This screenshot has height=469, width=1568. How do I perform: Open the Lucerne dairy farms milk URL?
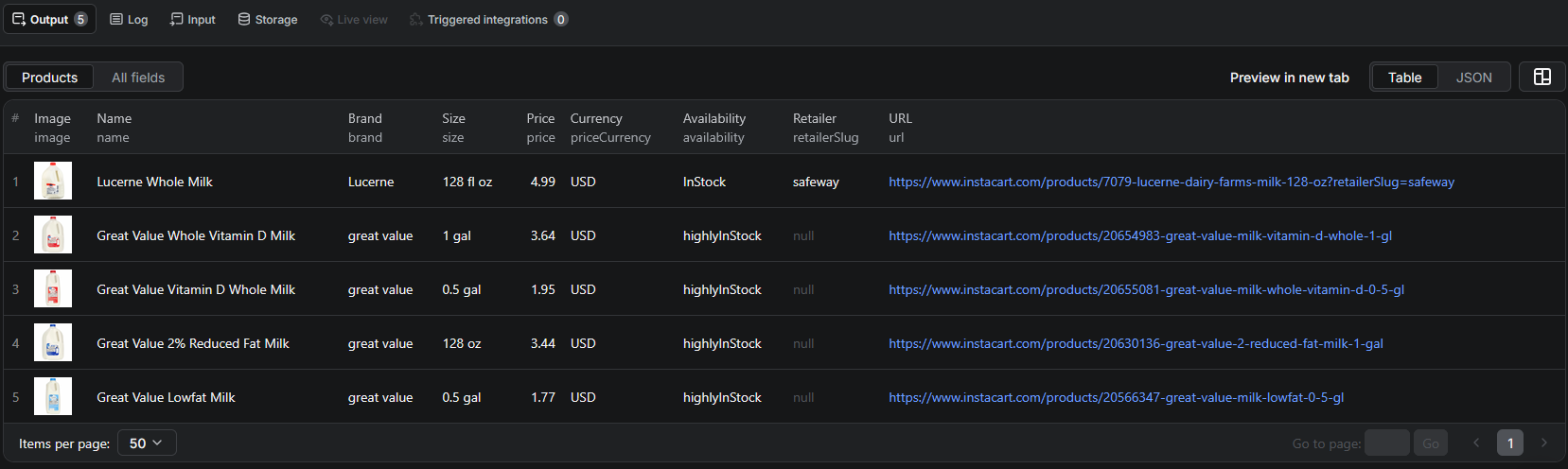coord(1171,182)
